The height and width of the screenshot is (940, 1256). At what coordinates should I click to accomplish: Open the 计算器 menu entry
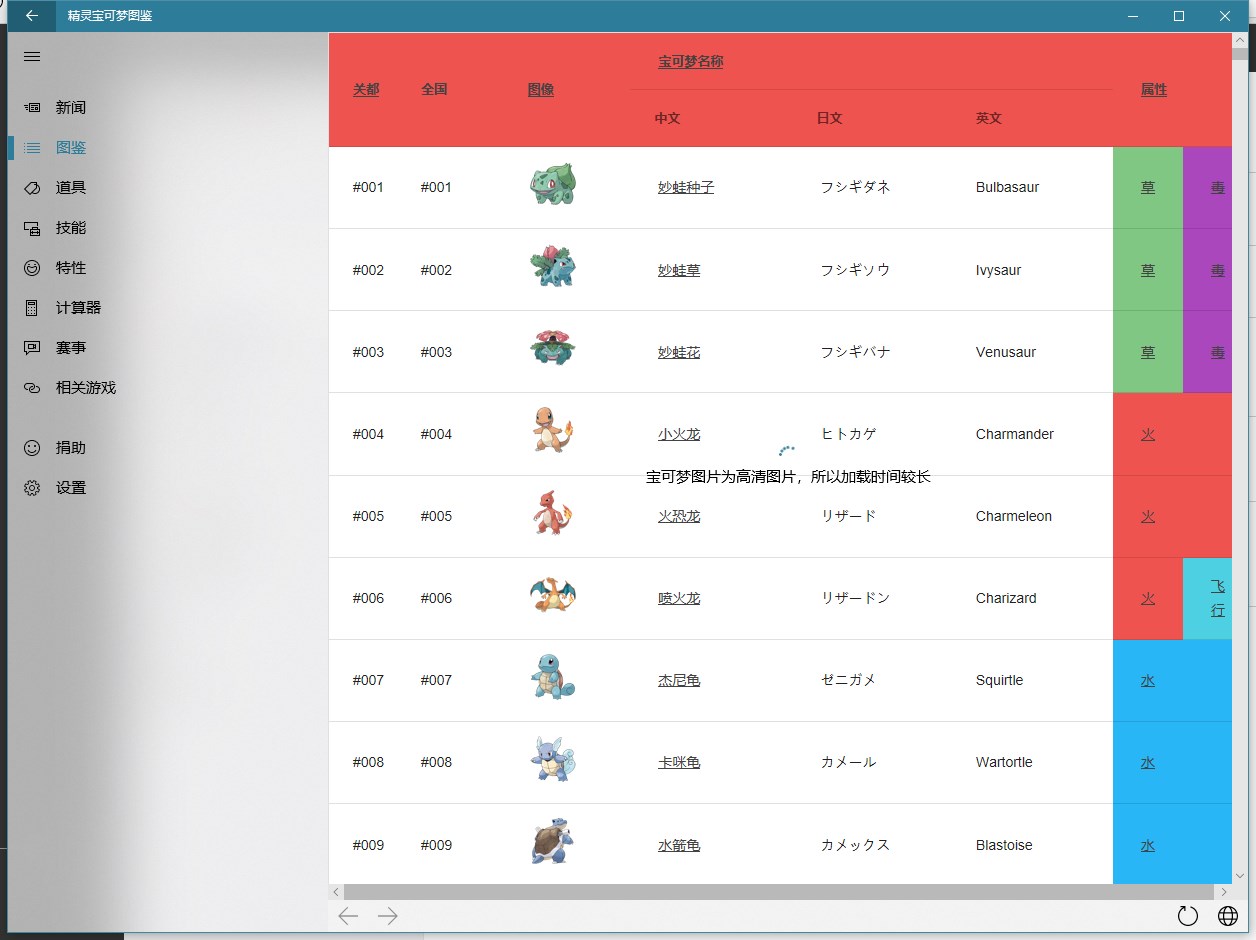(168, 308)
